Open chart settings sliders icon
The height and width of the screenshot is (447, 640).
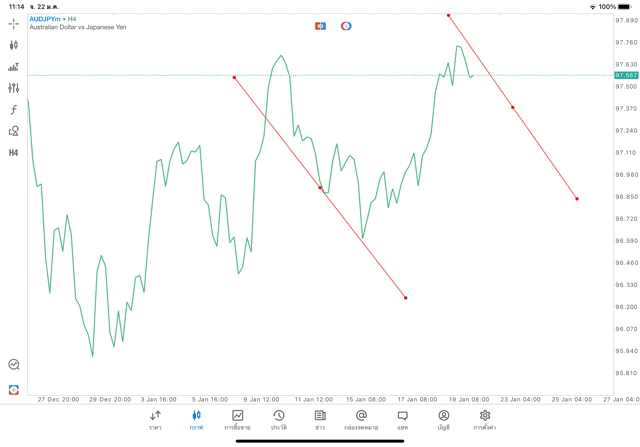pyautogui.click(x=14, y=88)
